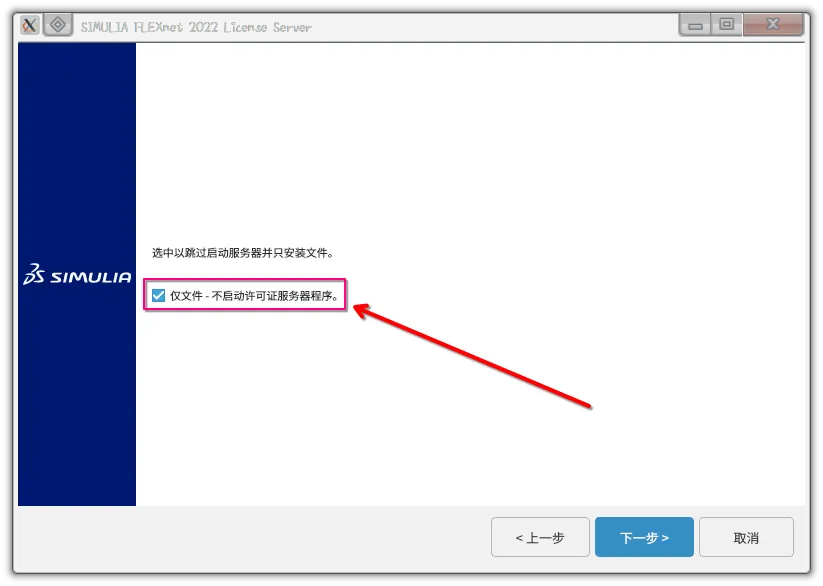Click the "仅文件 - 不启动许可证服务器程序" label
The image size is (823, 586).
[254, 296]
